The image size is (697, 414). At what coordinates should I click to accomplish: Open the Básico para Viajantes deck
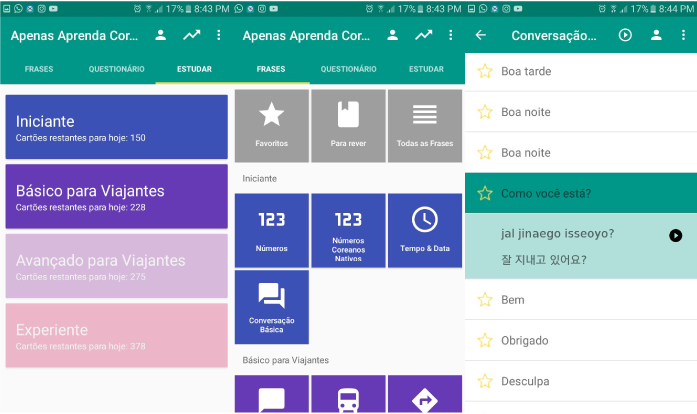(116, 196)
